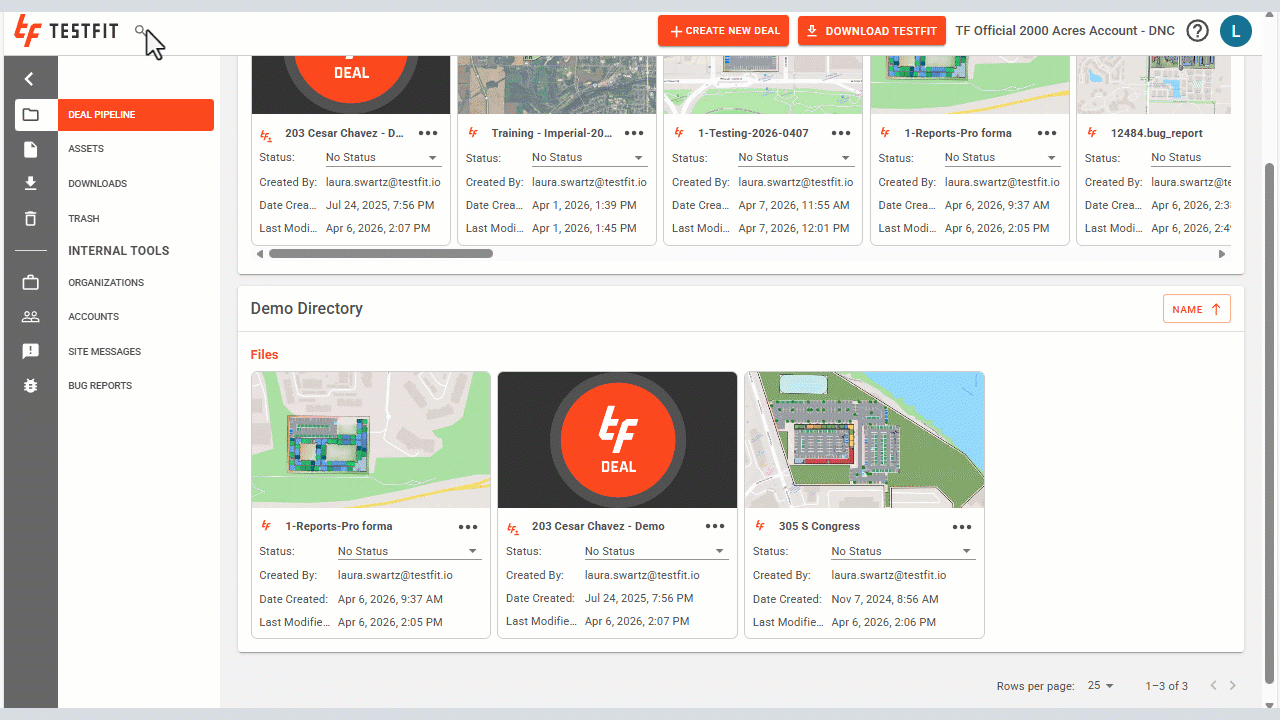This screenshot has height=720, width=1280.
Task: Open the search magnifier icon
Action: click(141, 31)
